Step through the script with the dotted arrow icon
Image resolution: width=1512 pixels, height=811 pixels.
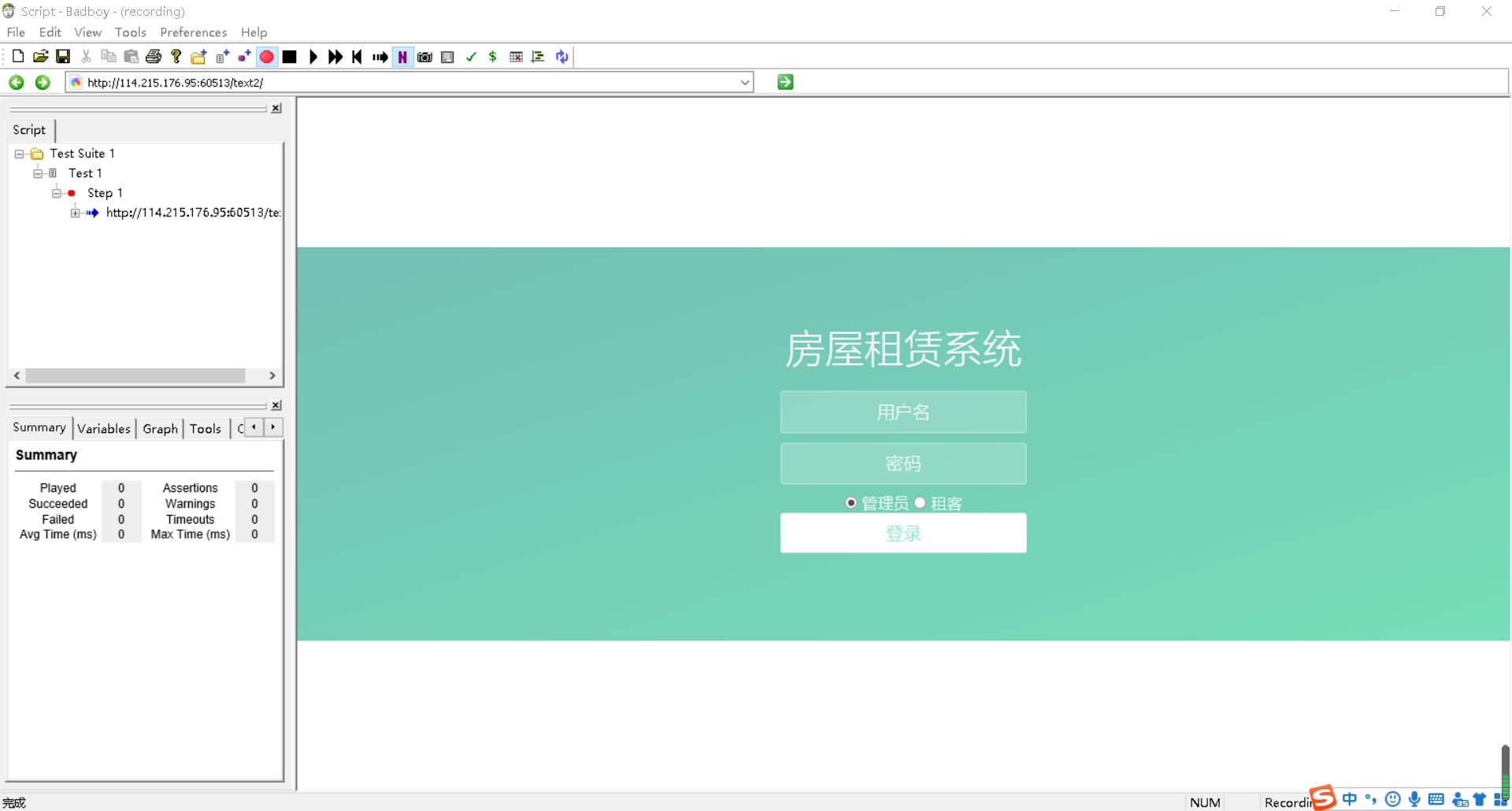[380, 57]
